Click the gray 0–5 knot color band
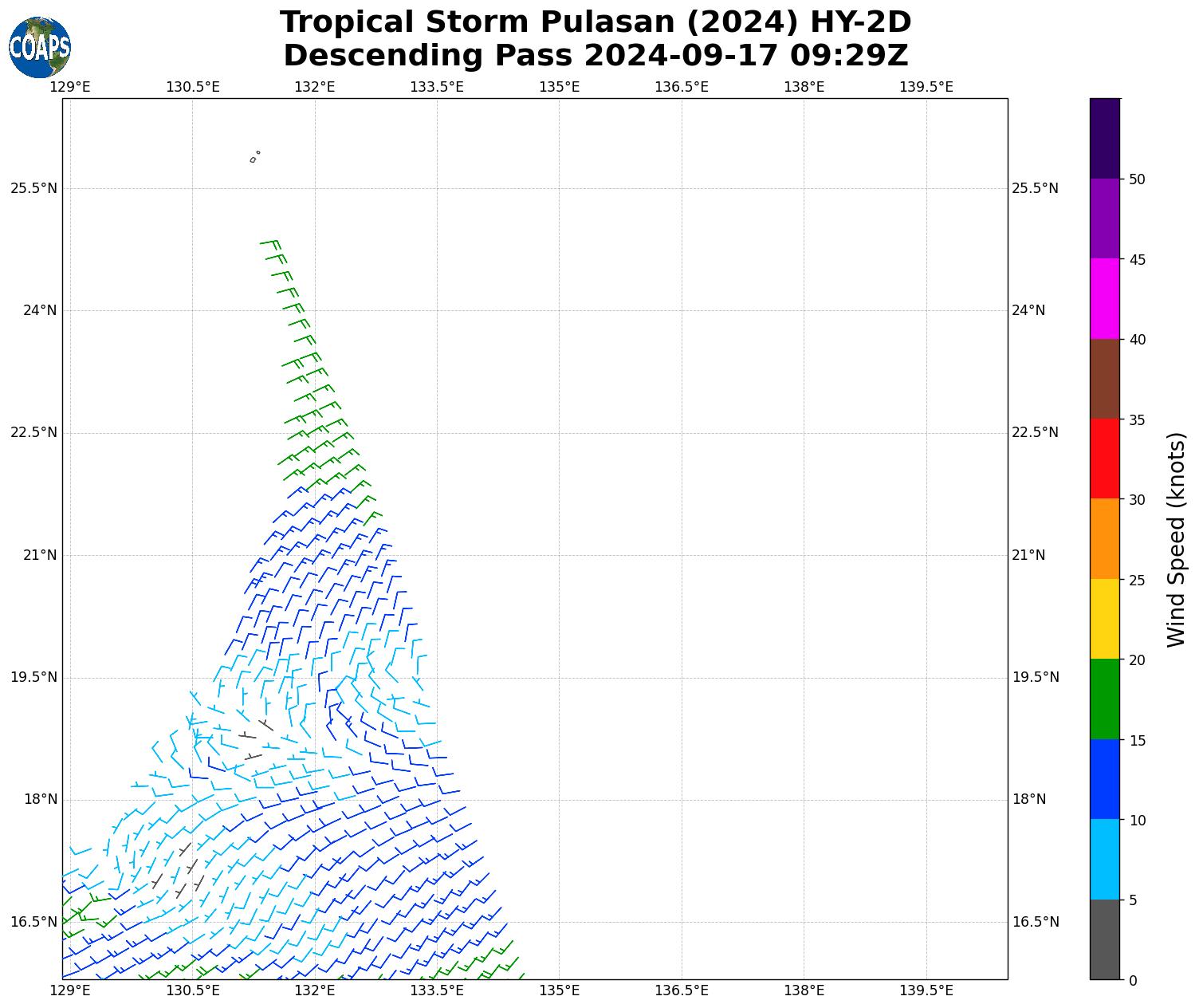Screen dimensions: 1199x1008 click(1104, 939)
